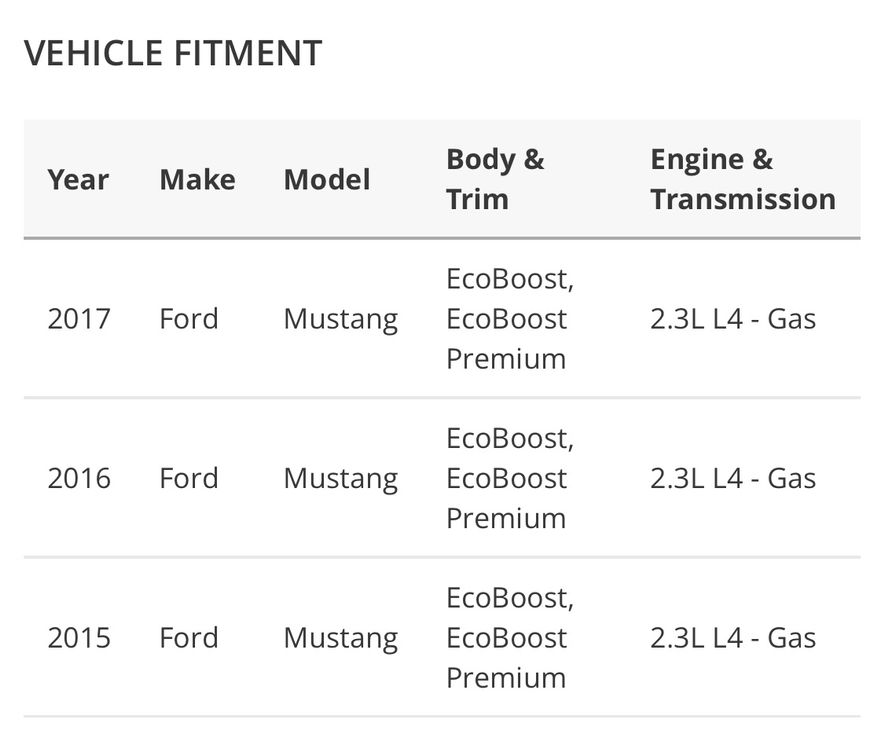Image resolution: width=884 pixels, height=750 pixels.
Task: Click Mustang in the 2017 row
Action: [340, 319]
